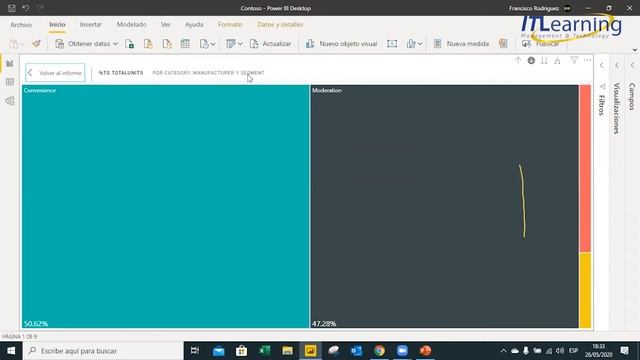Click the Publicar button
The width and height of the screenshot is (640, 360).
[x=540, y=44]
